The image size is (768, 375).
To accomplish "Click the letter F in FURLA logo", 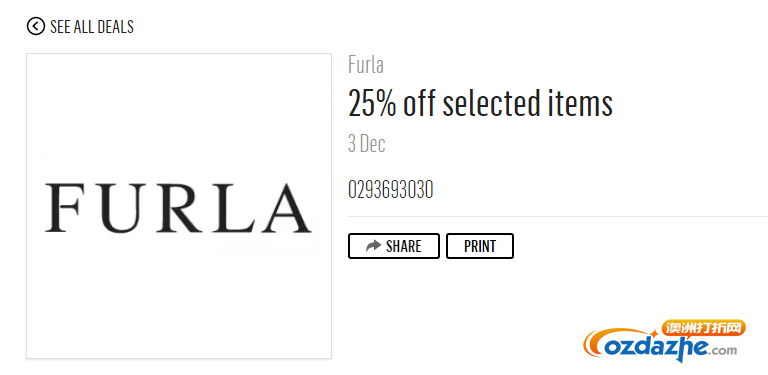I will (x=62, y=208).
